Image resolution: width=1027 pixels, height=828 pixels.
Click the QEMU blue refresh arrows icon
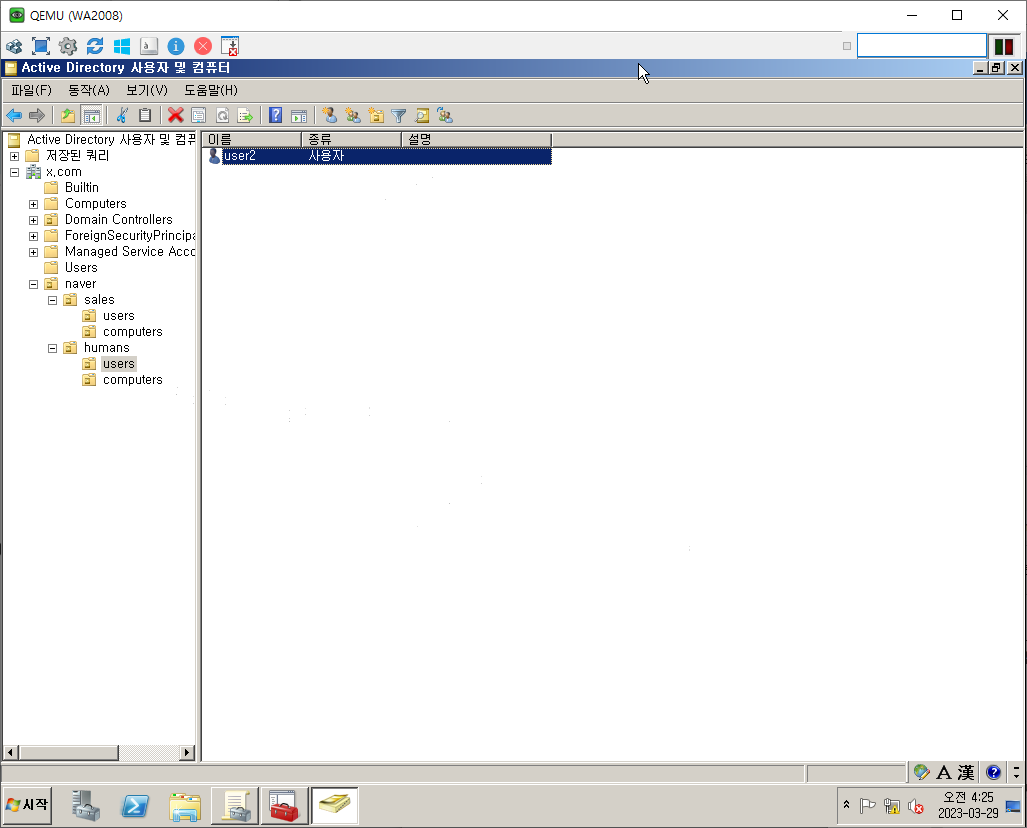tap(95, 46)
